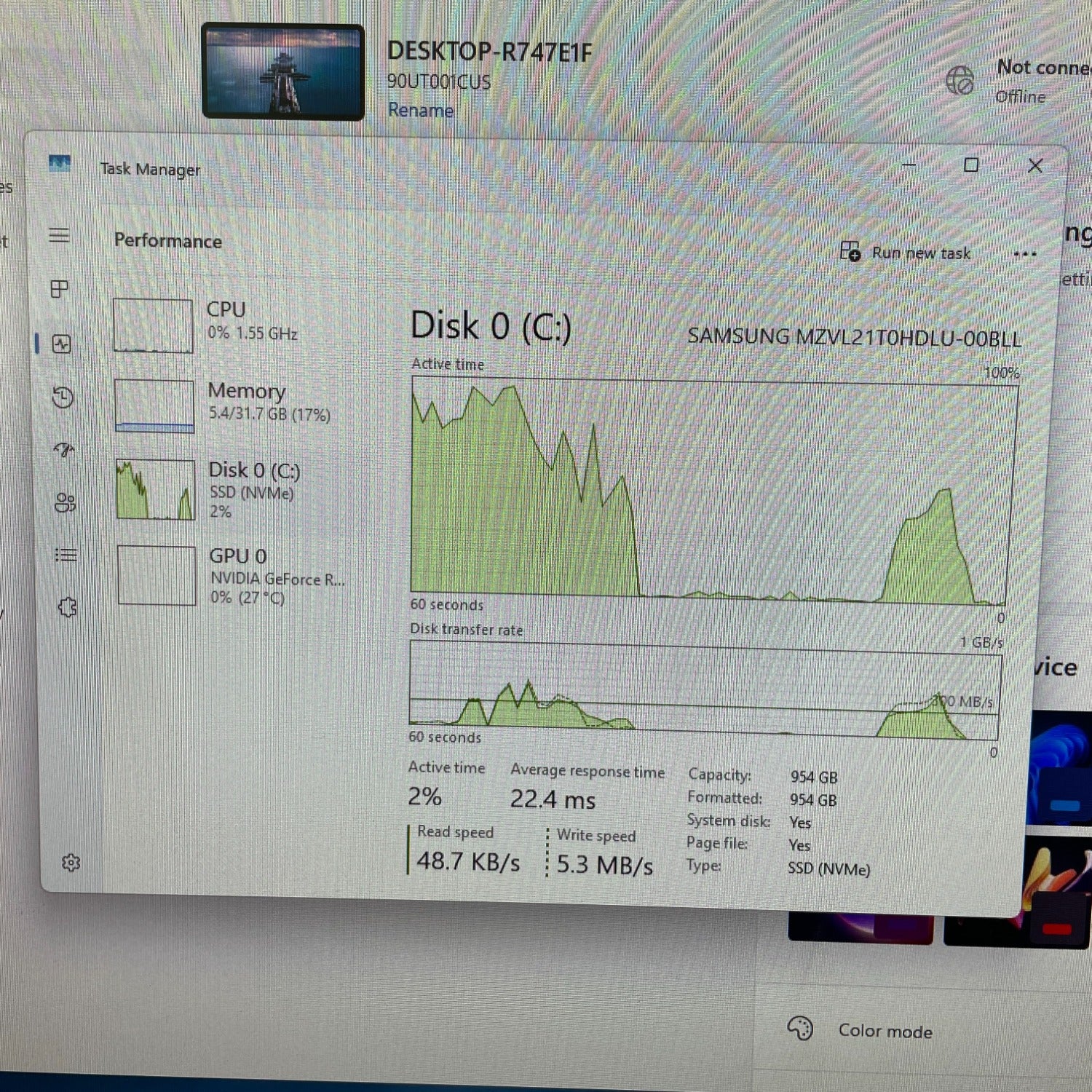
Task: Click the Run new task button
Action: pos(906,253)
